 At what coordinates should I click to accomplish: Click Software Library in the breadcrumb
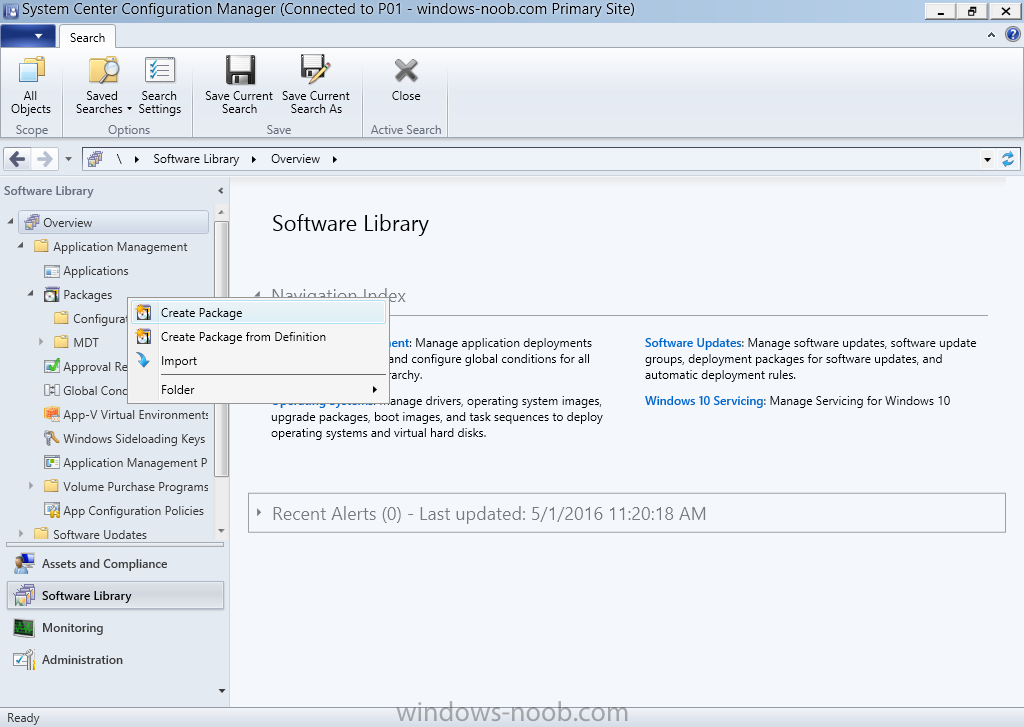pyautogui.click(x=196, y=159)
